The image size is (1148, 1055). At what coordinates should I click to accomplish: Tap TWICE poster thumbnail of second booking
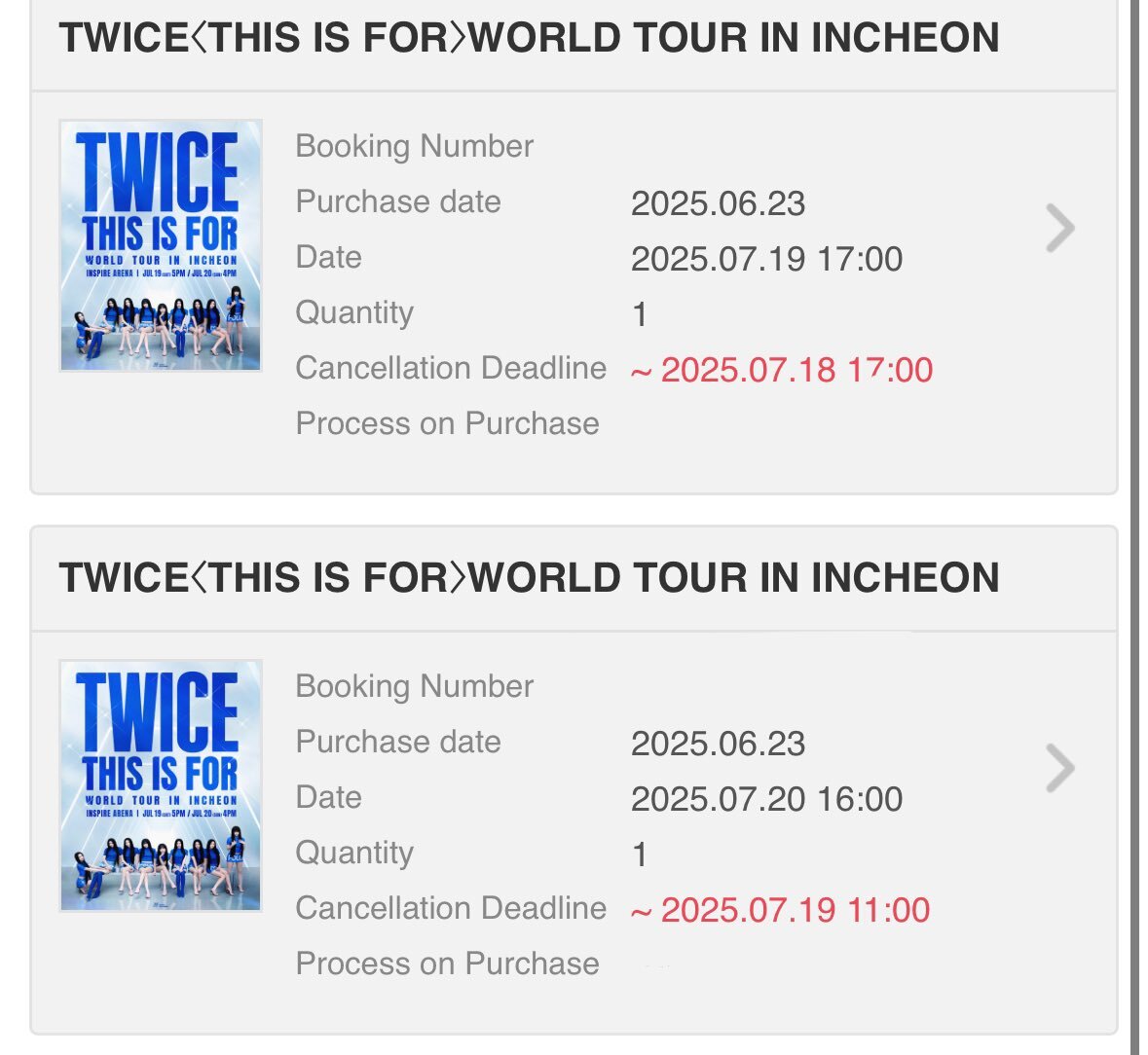tap(161, 785)
